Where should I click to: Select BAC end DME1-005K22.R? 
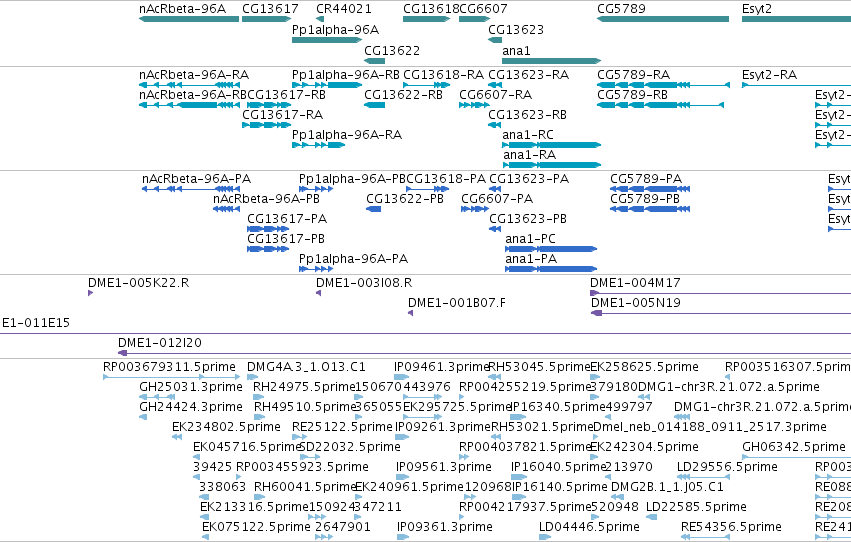(x=91, y=293)
